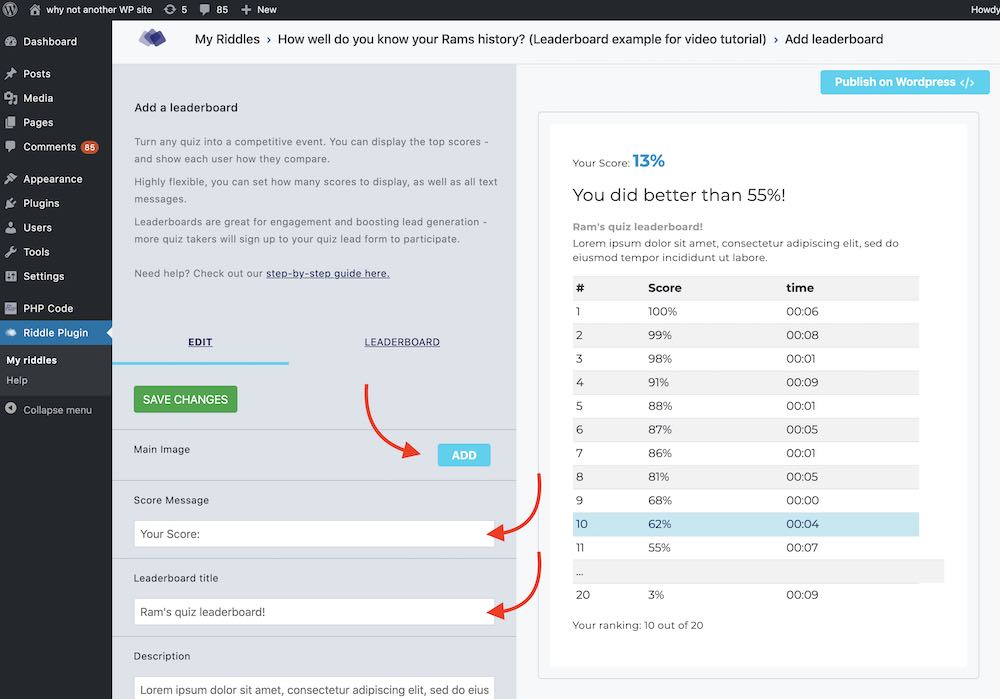Click the Tools wrench icon

click(11, 252)
